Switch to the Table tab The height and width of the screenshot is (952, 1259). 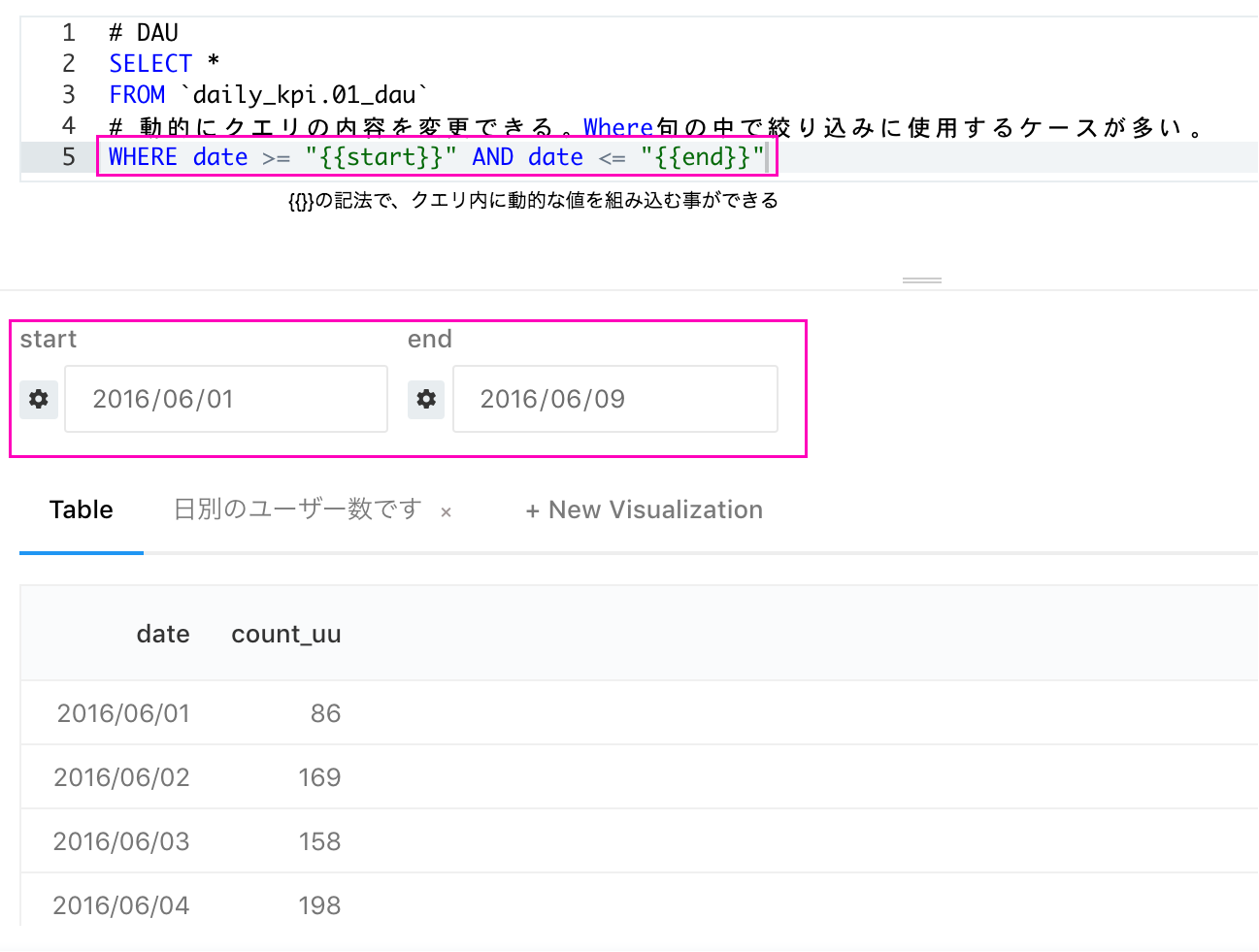pyautogui.click(x=82, y=510)
